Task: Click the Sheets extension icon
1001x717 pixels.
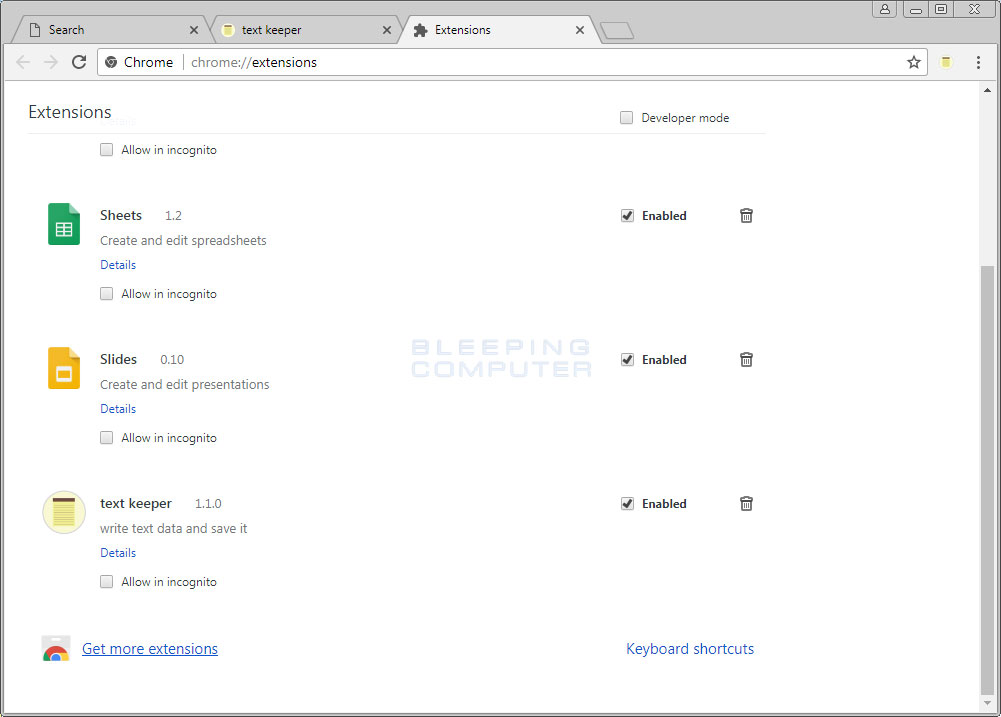Action: coord(63,223)
